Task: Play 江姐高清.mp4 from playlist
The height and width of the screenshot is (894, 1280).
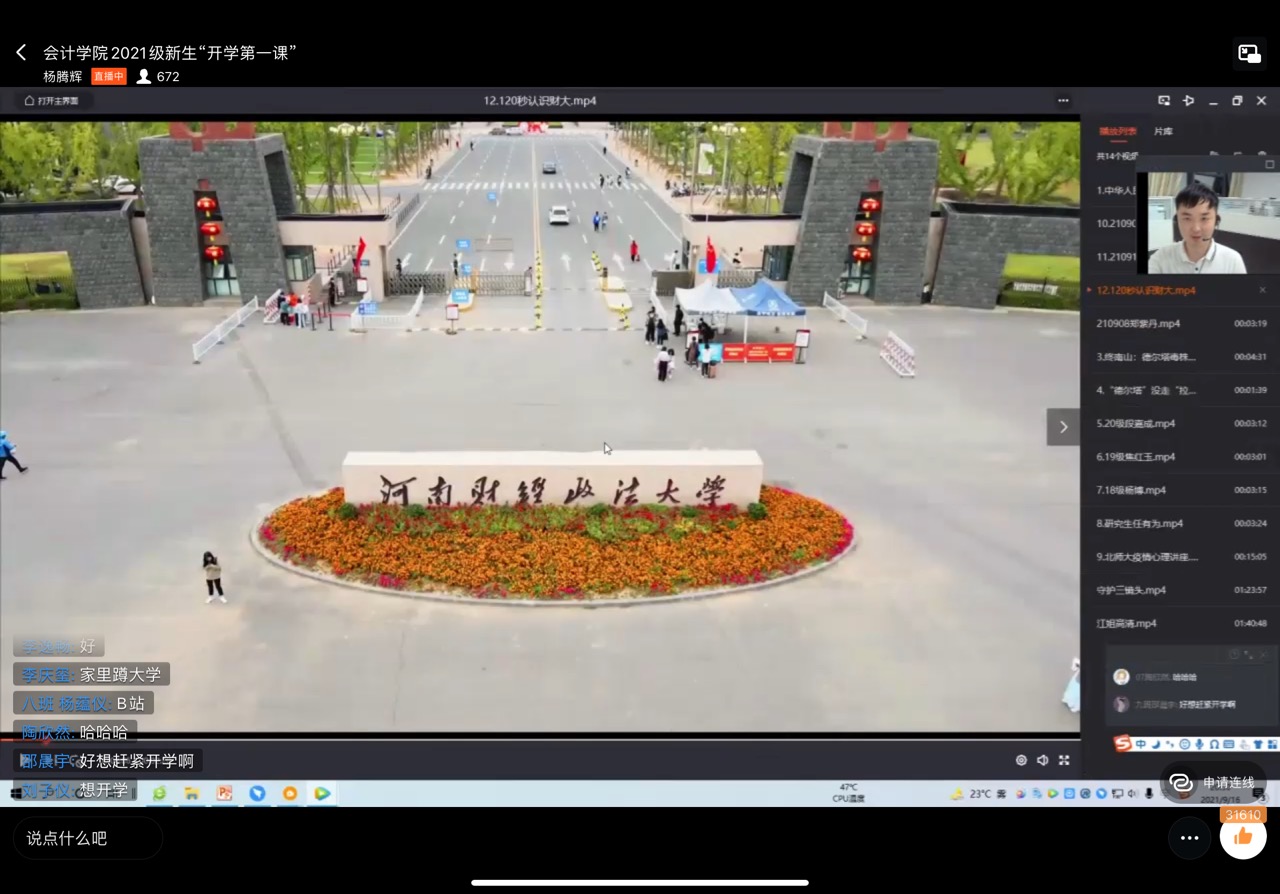Action: (x=1180, y=623)
